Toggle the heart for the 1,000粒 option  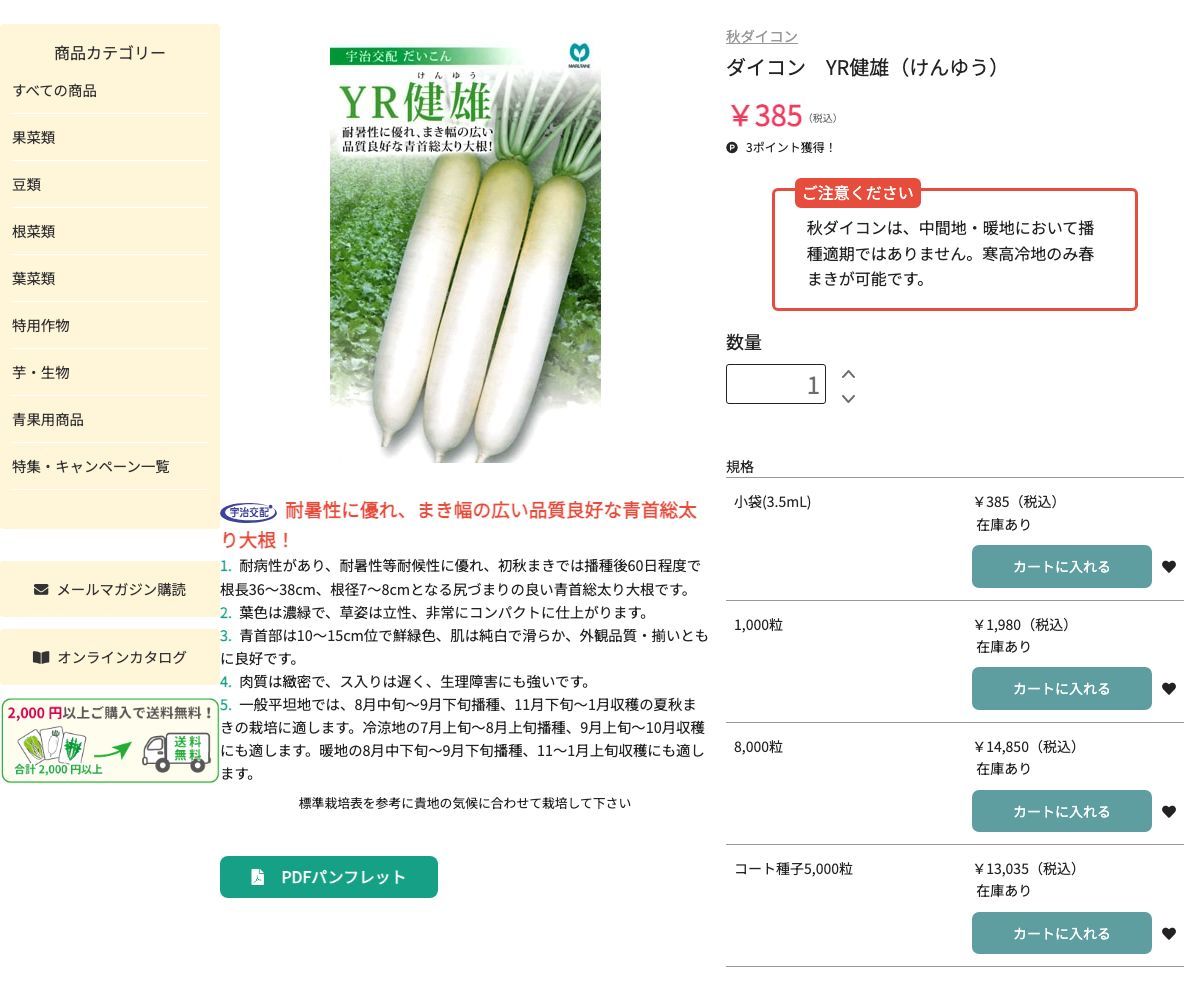point(1169,688)
